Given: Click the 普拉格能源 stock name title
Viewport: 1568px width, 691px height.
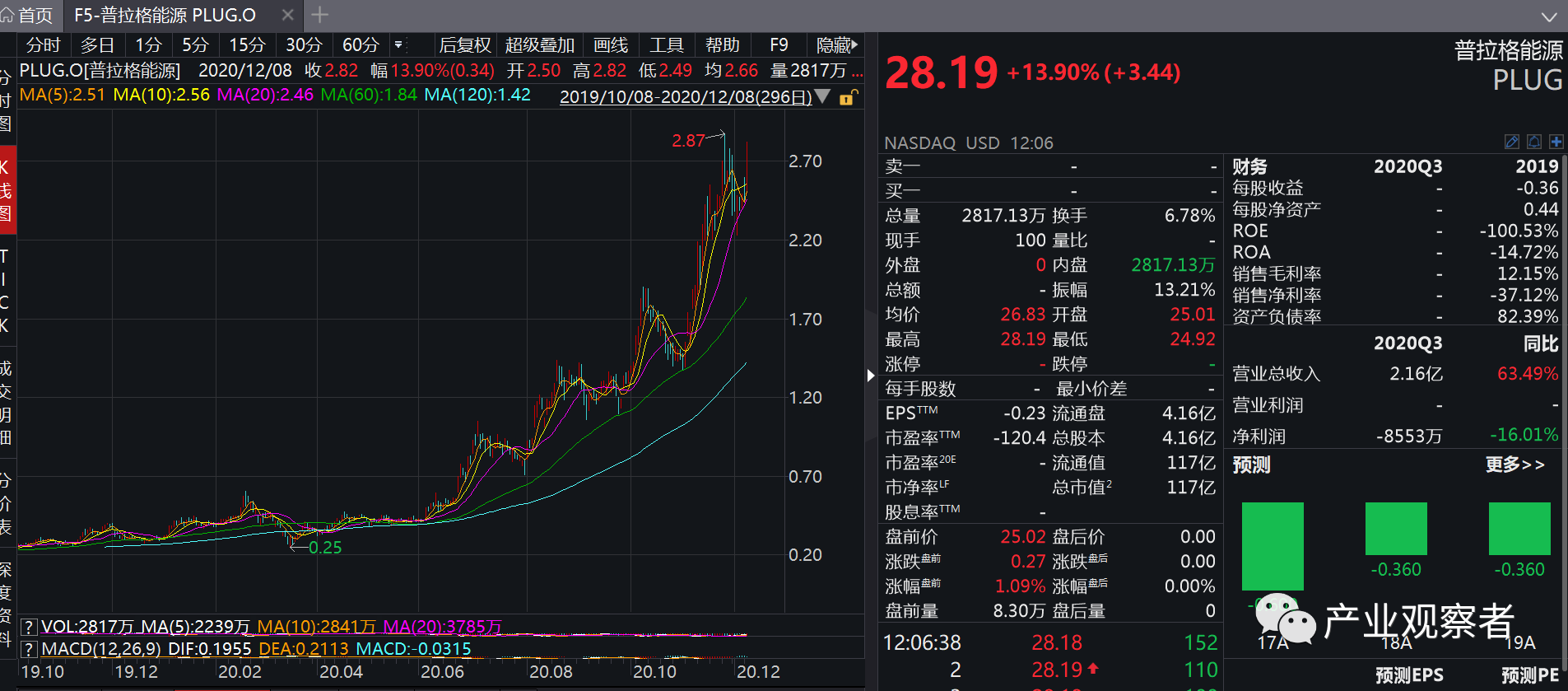Looking at the screenshot, I should 1508,51.
